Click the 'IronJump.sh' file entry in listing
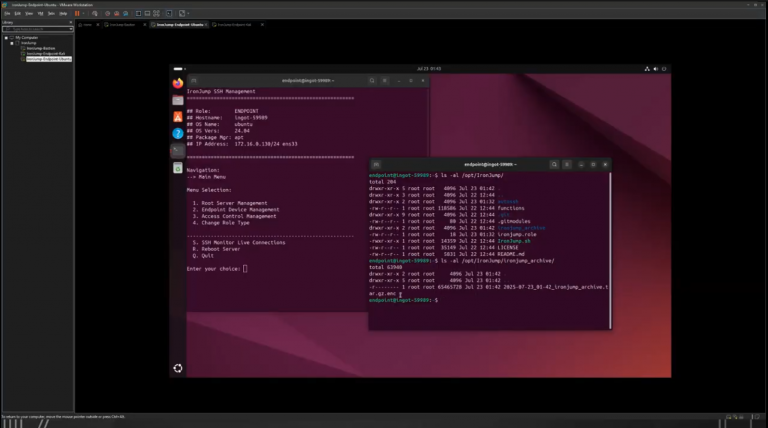 coord(514,241)
